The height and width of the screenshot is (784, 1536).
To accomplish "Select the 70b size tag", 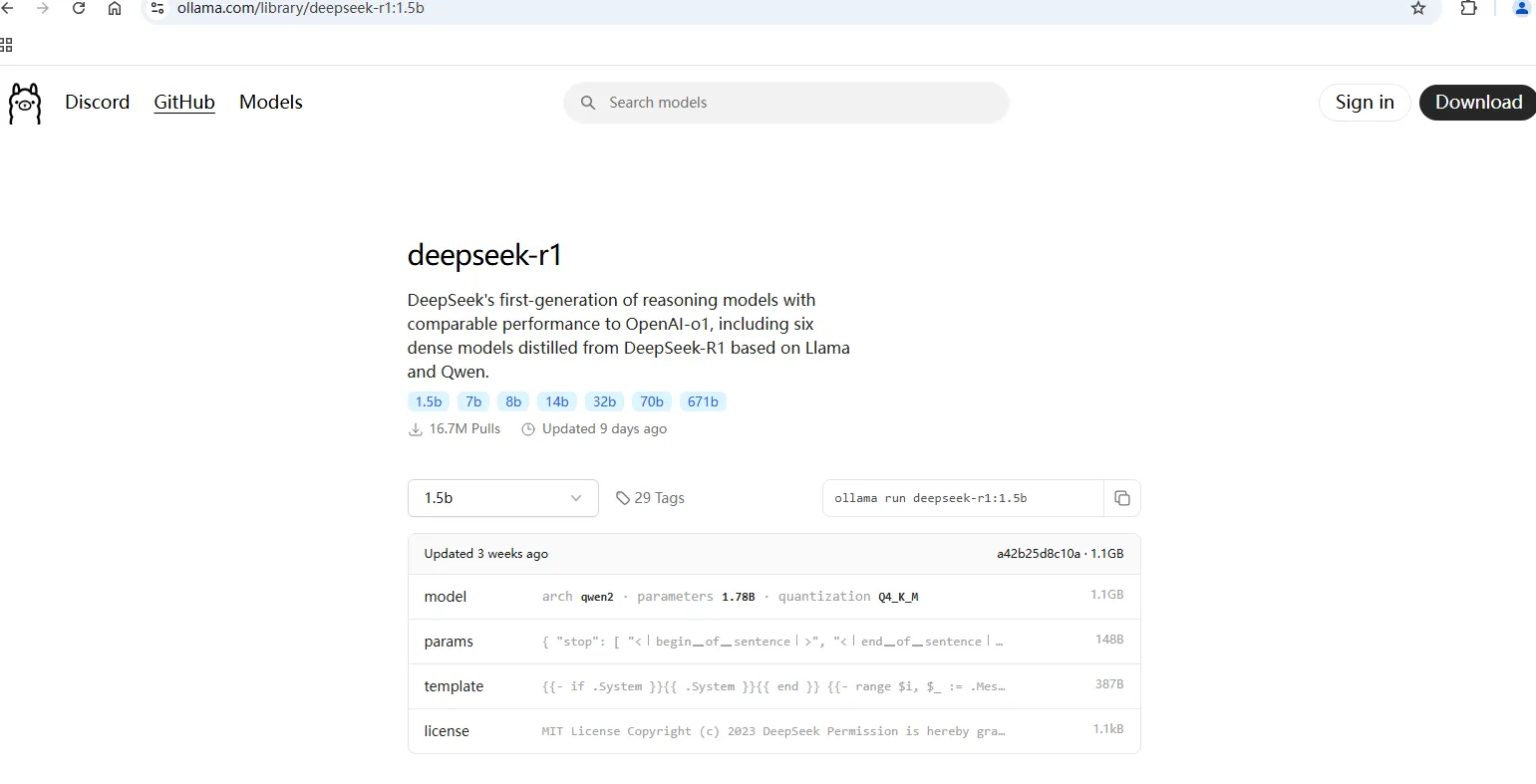I will 652,401.
